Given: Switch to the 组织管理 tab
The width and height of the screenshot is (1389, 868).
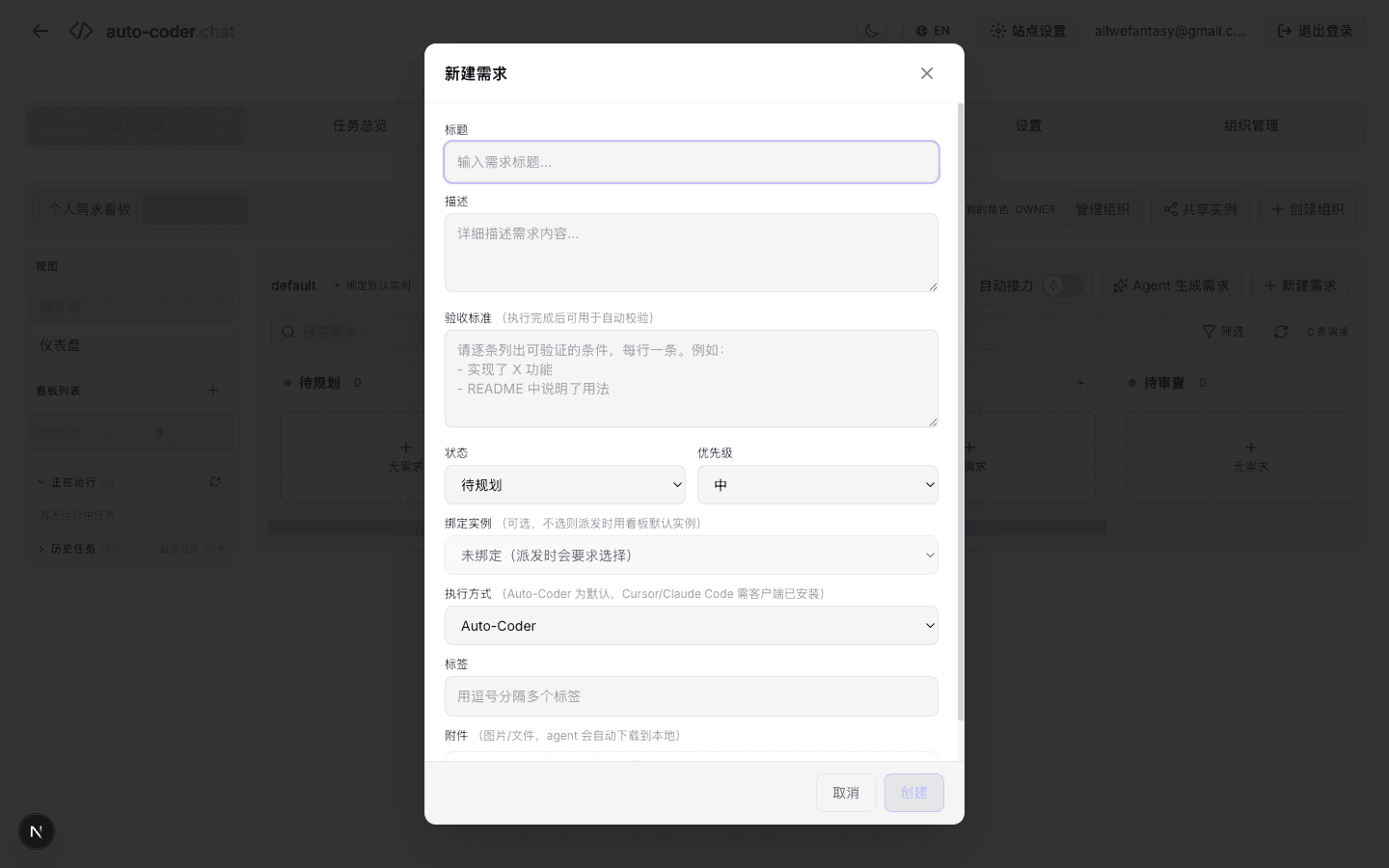Looking at the screenshot, I should pyautogui.click(x=1250, y=124).
